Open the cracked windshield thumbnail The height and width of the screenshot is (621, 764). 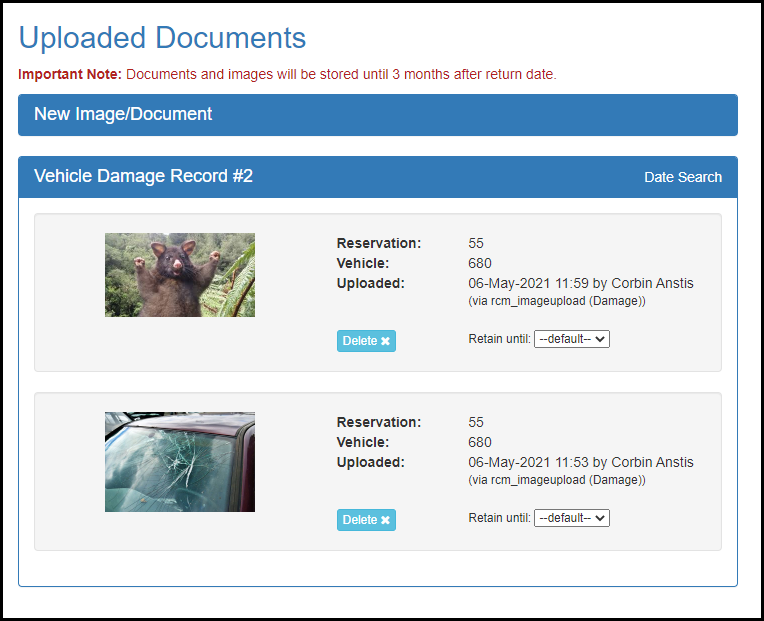pos(180,462)
